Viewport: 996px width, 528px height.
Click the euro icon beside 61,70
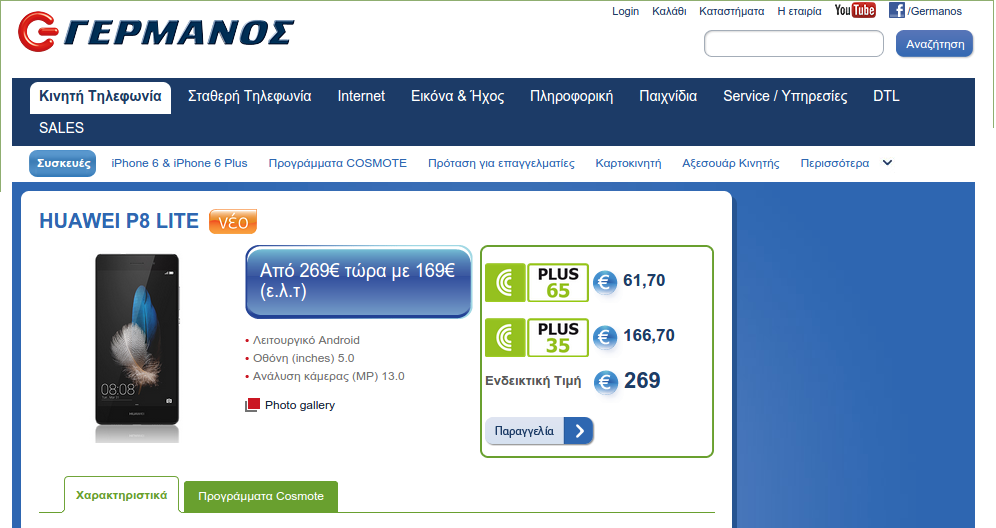[x=605, y=281]
